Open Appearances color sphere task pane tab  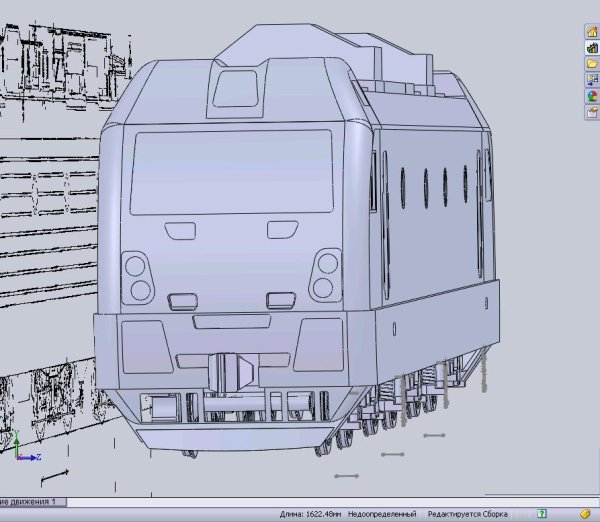click(592, 96)
